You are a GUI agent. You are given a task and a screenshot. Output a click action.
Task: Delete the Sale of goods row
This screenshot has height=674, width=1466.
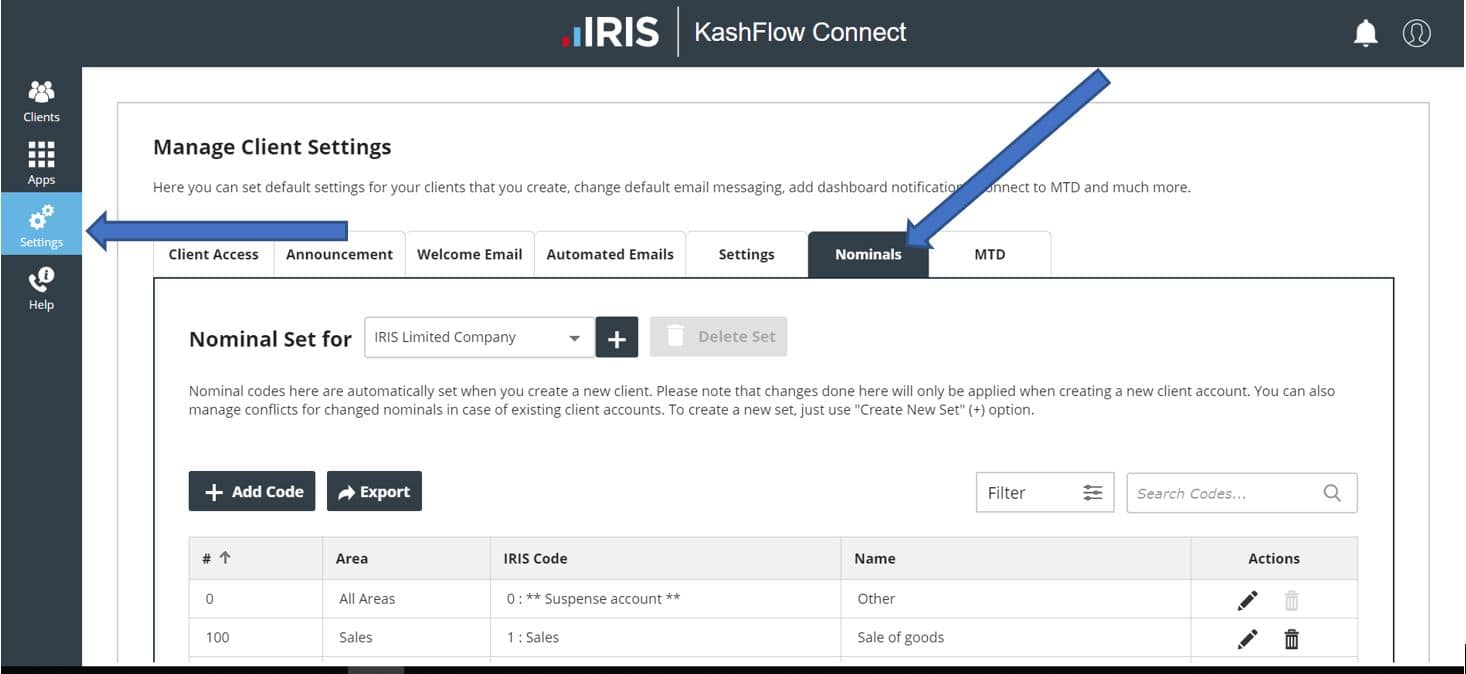[1291, 639]
